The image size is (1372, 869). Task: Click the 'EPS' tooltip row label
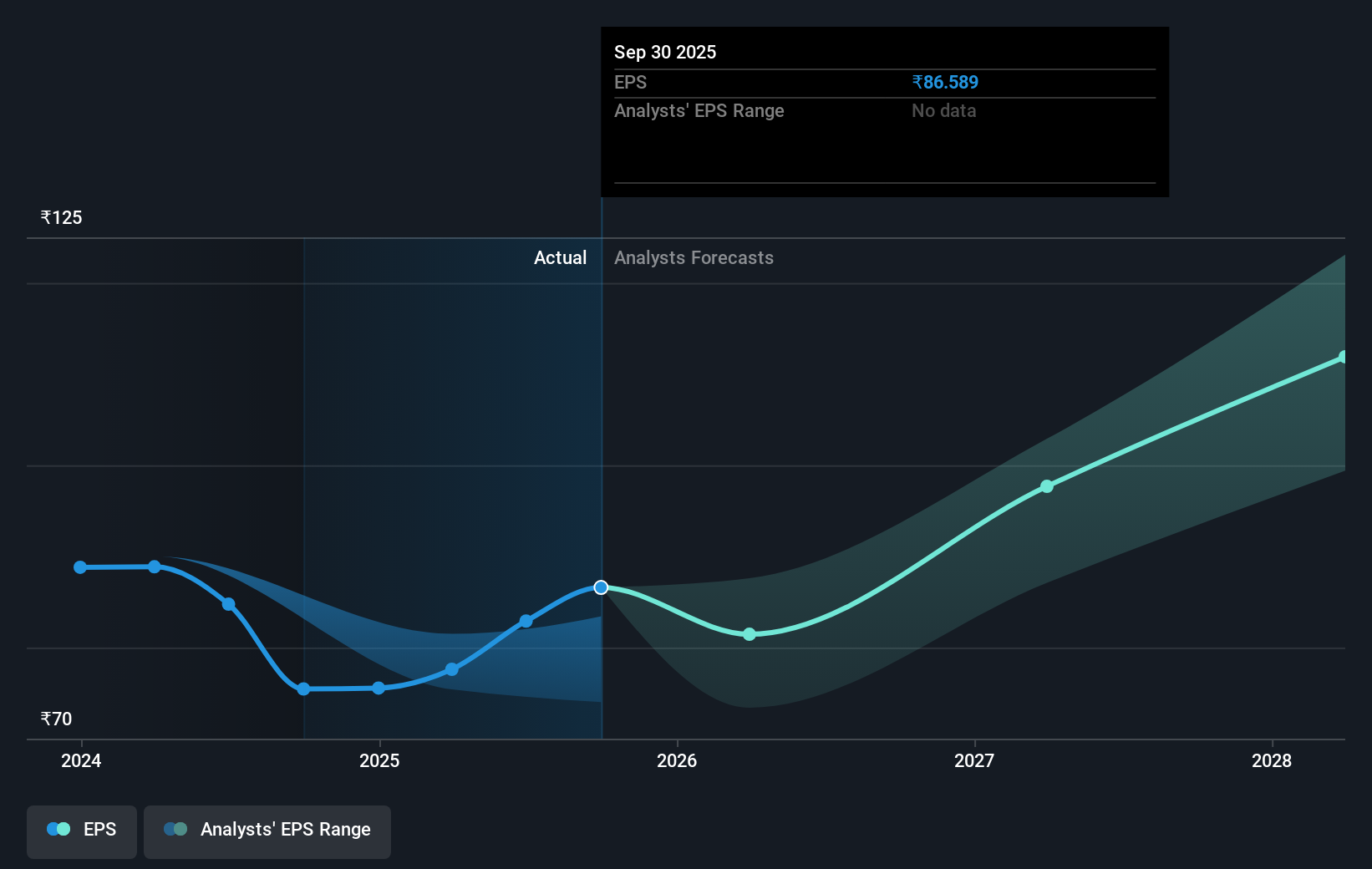click(x=631, y=83)
